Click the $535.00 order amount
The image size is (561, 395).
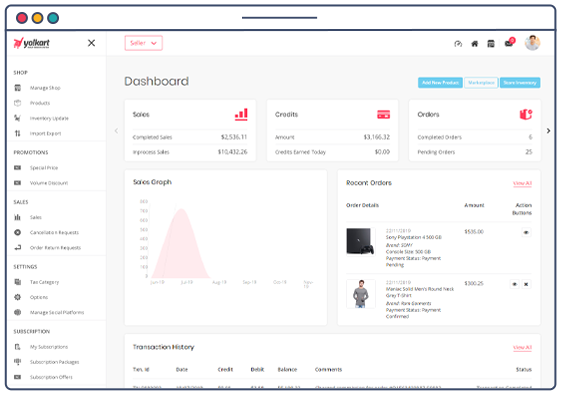coord(474,231)
